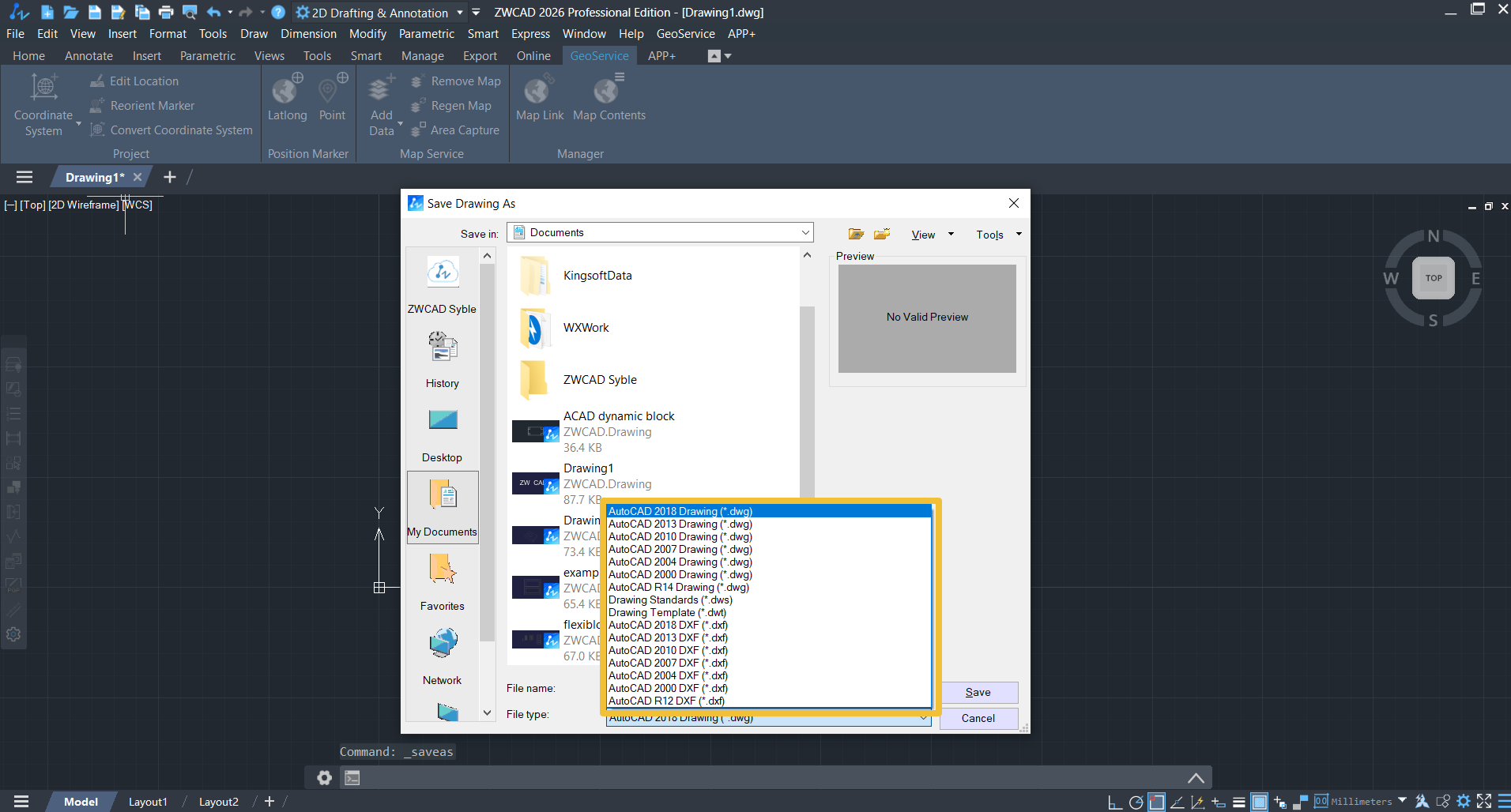Go to Desktop in the places sidebar
This screenshot has width=1511, height=812.
[x=443, y=433]
